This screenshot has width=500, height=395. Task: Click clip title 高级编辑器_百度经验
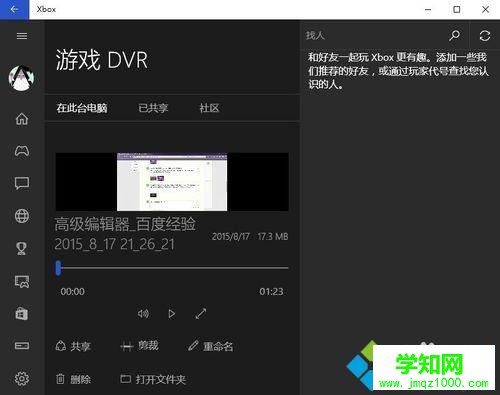(x=125, y=224)
